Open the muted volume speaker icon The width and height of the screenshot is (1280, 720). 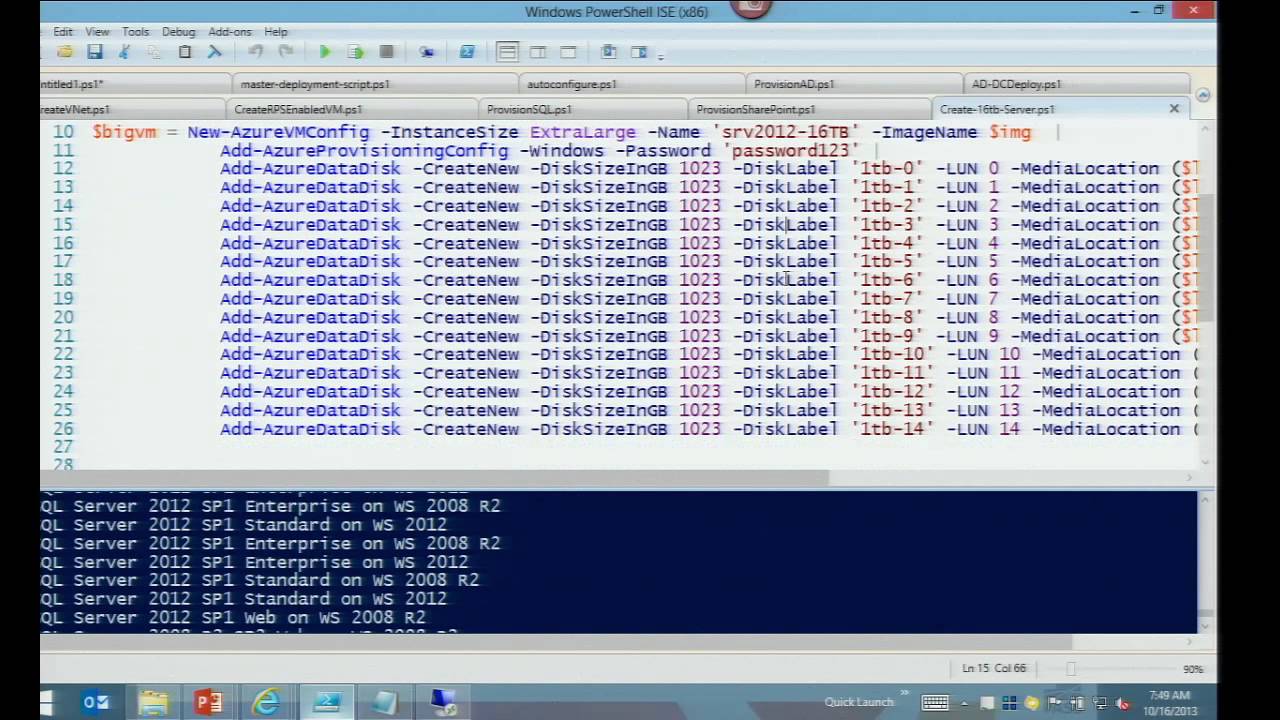pos(1122,703)
